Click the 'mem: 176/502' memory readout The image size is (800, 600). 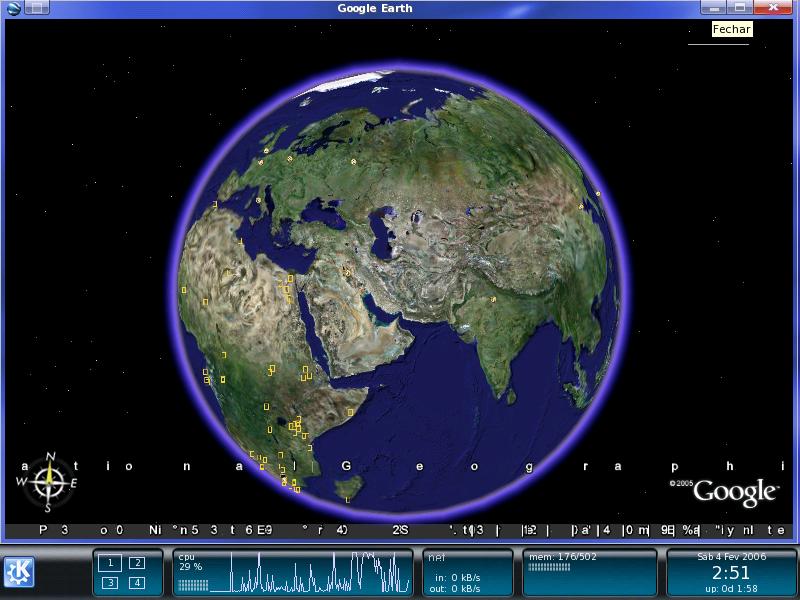pos(562,557)
